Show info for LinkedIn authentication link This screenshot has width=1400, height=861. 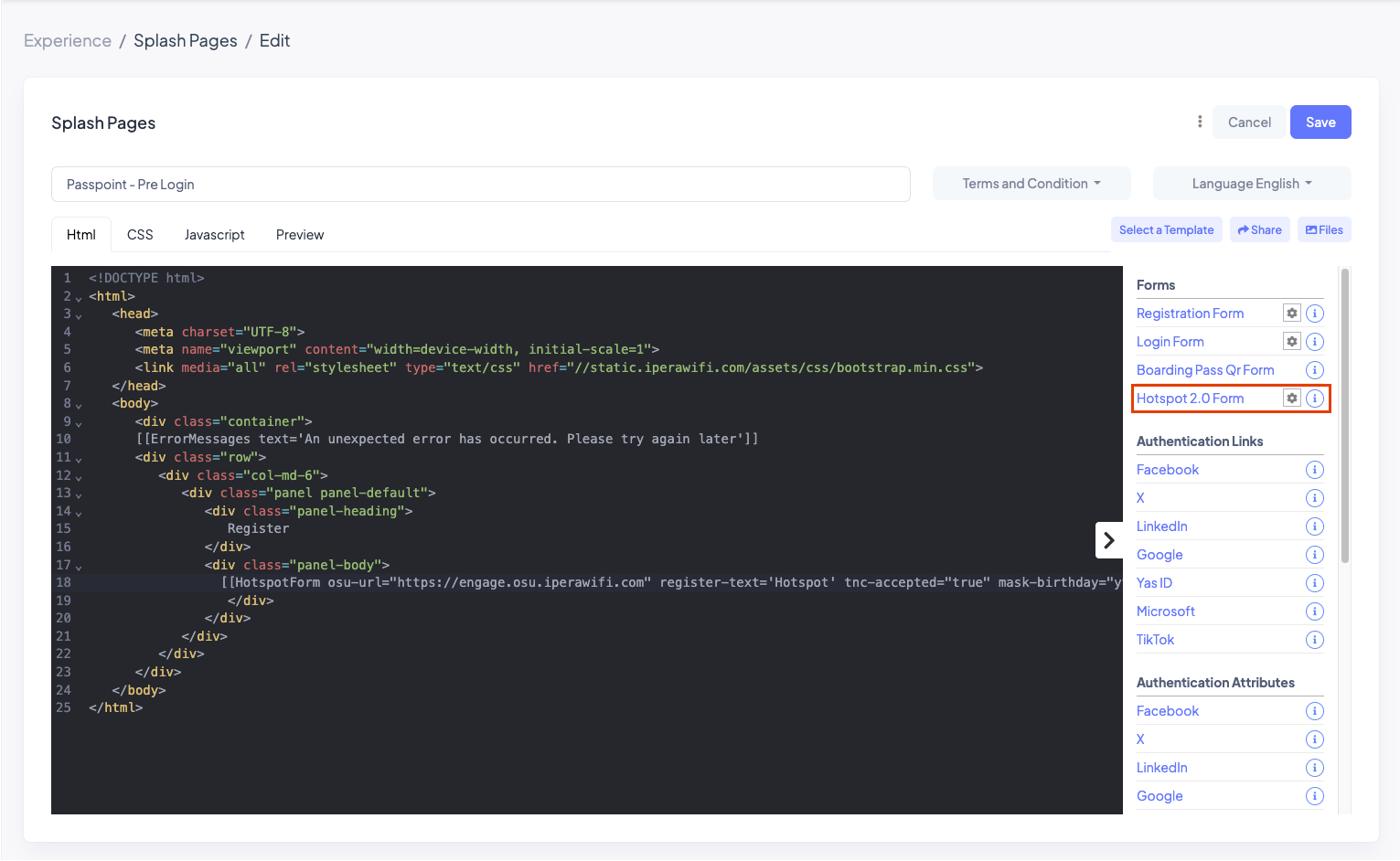[x=1314, y=526]
